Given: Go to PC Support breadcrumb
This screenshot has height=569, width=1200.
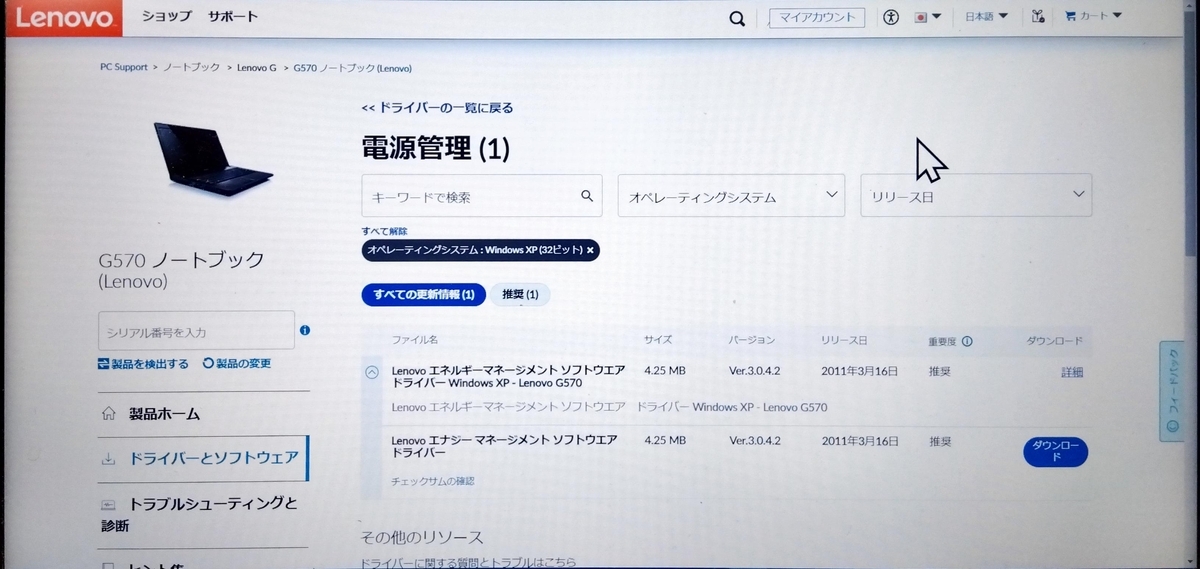Looking at the screenshot, I should pos(124,68).
